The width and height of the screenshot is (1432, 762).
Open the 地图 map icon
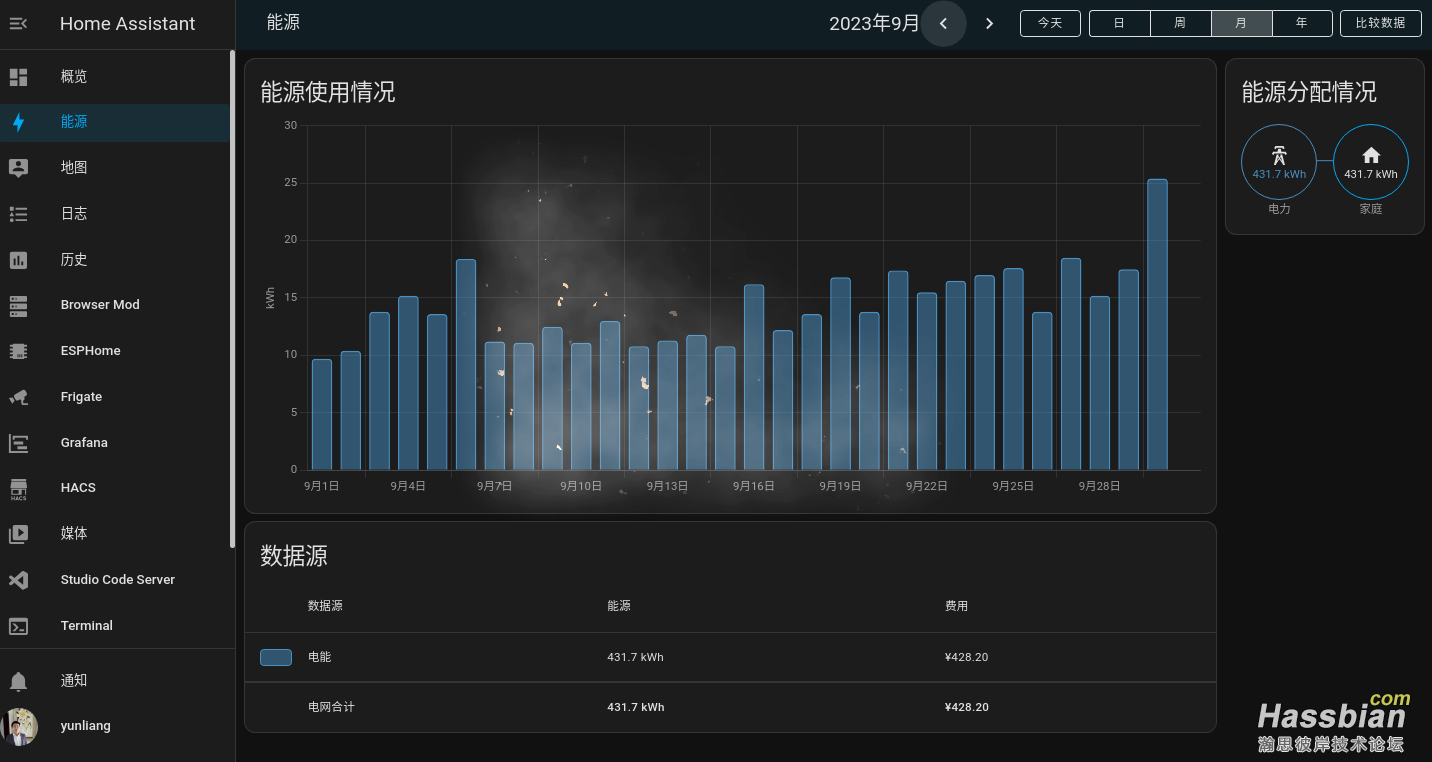(x=18, y=168)
